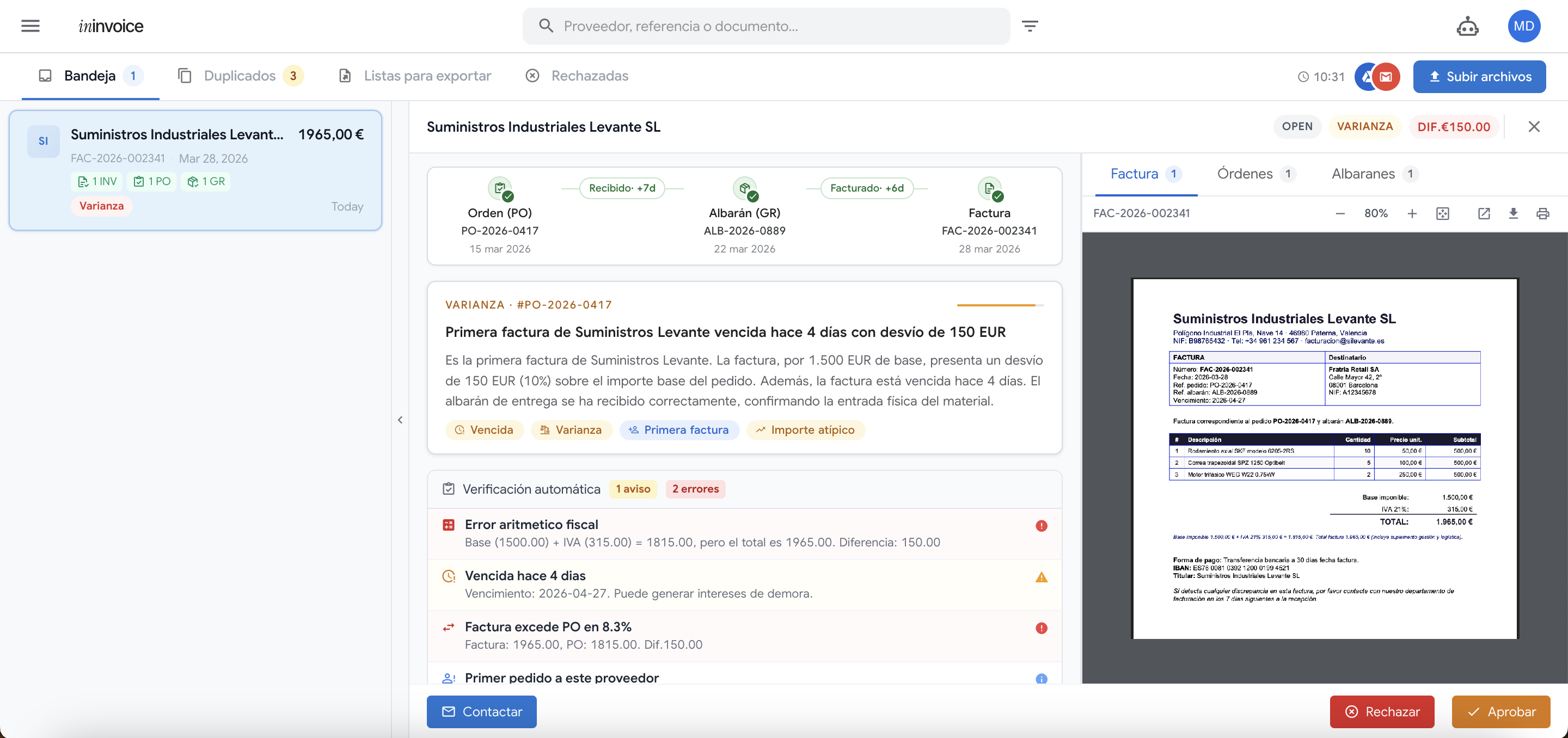Click the VARIANZA status chip
Viewport: 1568px width, 738px height.
[1365, 127]
